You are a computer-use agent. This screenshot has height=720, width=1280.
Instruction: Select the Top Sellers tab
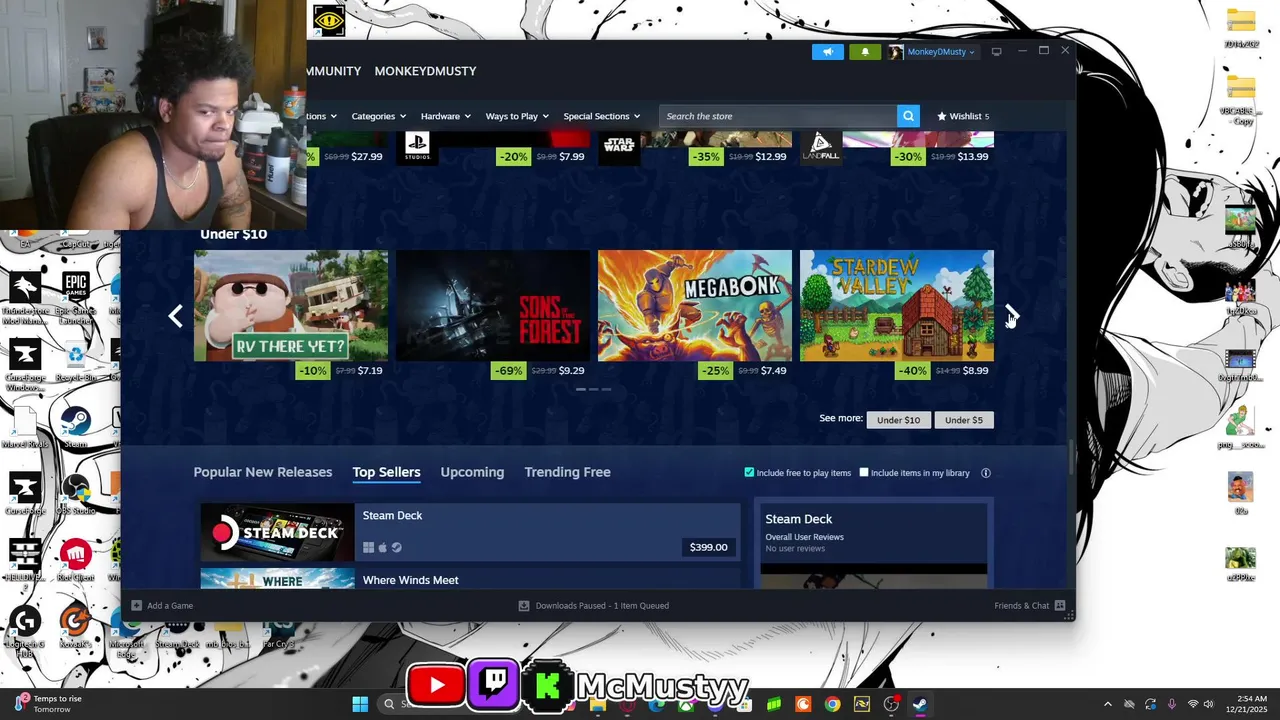coord(386,472)
